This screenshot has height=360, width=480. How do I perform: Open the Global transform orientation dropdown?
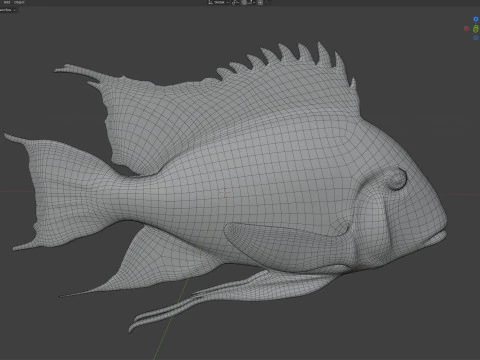(x=219, y=2)
